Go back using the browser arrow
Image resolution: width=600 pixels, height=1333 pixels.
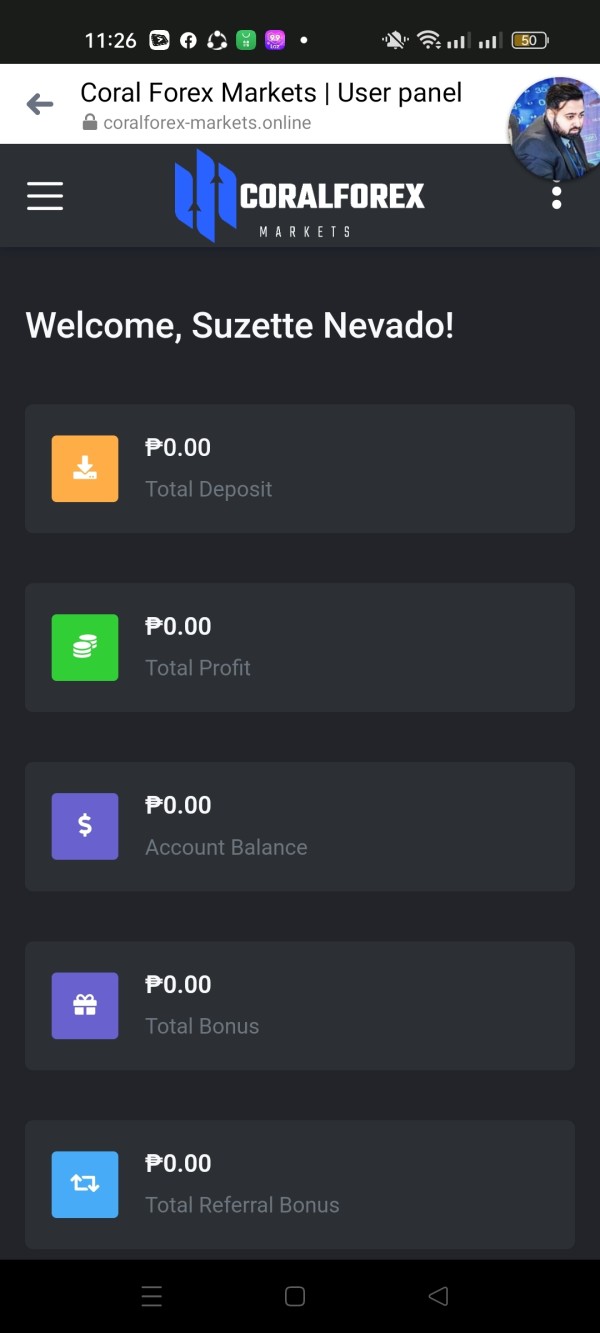40,103
